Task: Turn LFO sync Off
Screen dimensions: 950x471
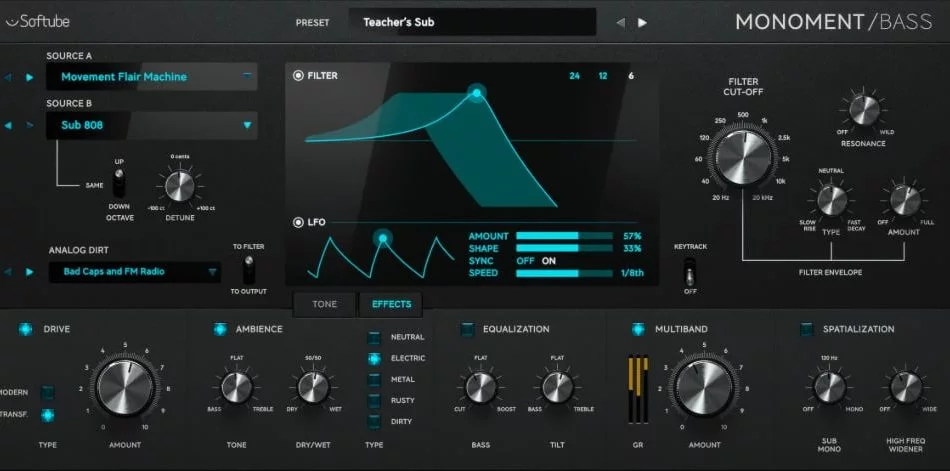Action: pos(525,261)
